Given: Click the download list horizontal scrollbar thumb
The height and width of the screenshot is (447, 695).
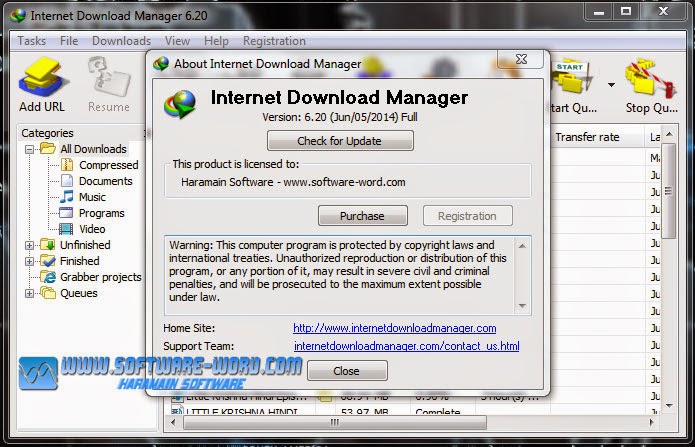Looking at the screenshot, I should (x=335, y=422).
